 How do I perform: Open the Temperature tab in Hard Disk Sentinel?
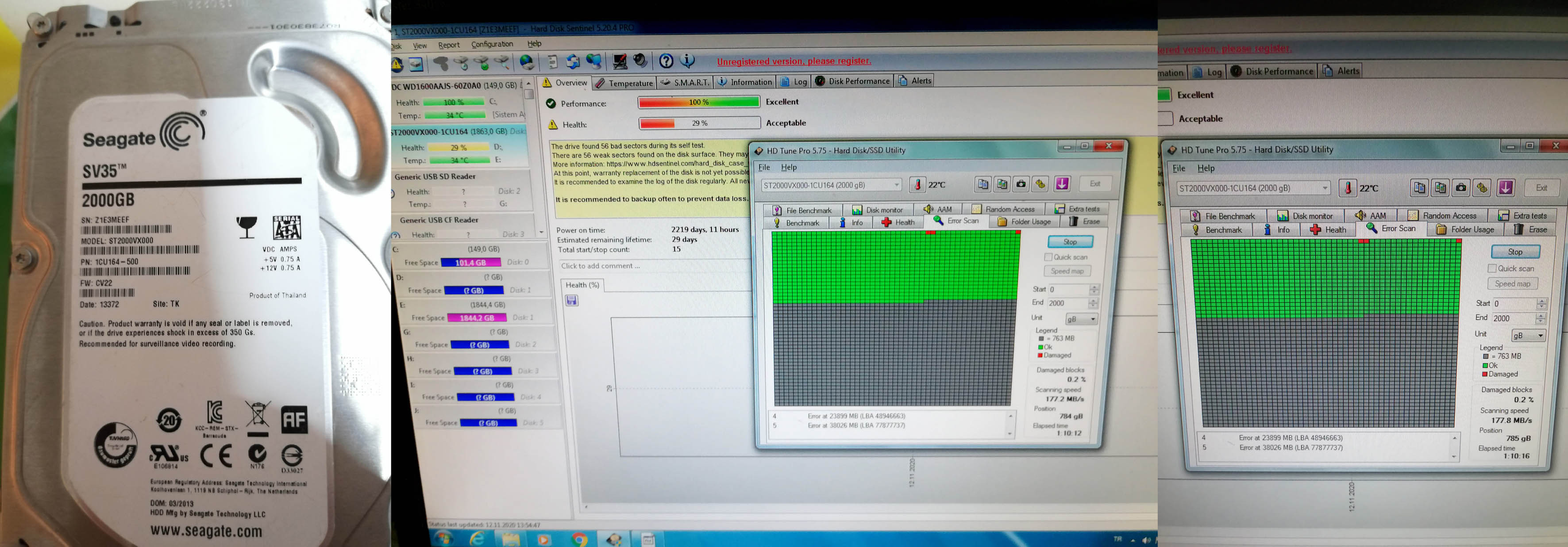tap(624, 83)
